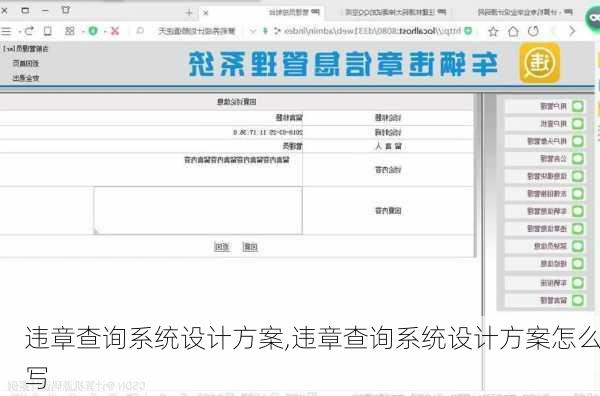Viewport: 600px width, 396px height.
Task: Click the 留言标题 value
Action: 289,118
